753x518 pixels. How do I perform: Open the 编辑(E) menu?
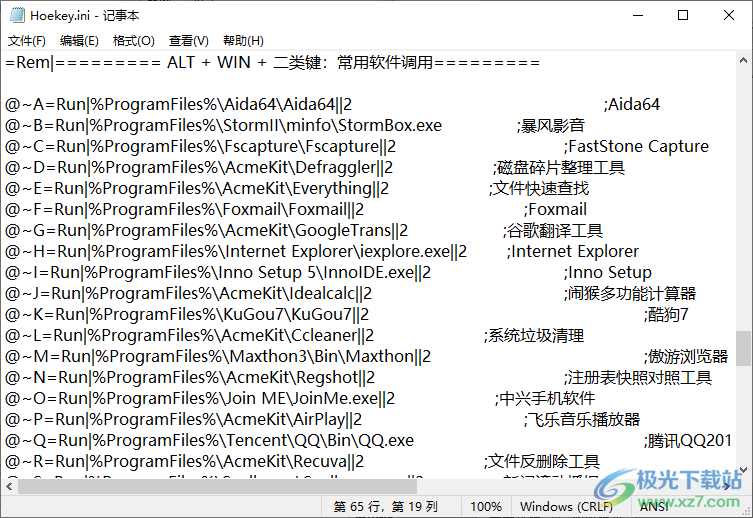coord(79,41)
